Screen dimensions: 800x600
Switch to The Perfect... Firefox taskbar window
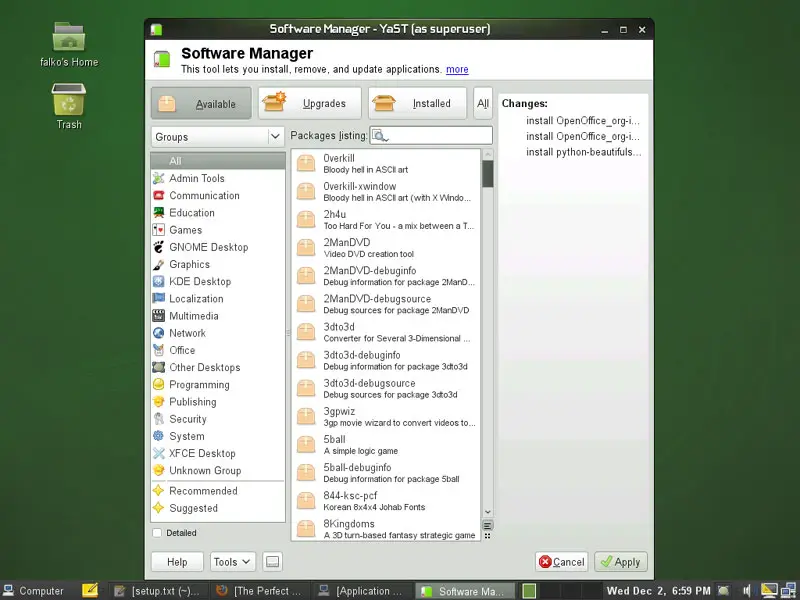coord(259,591)
